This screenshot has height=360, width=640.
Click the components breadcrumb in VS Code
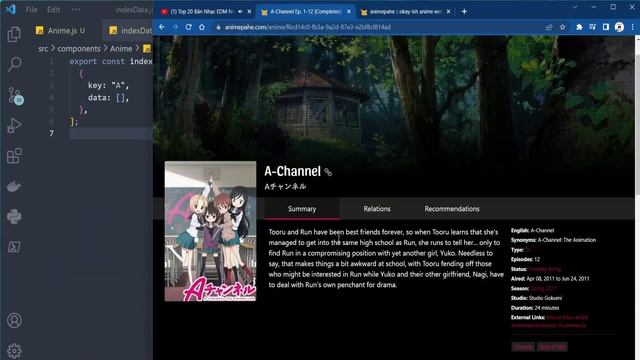(79, 49)
